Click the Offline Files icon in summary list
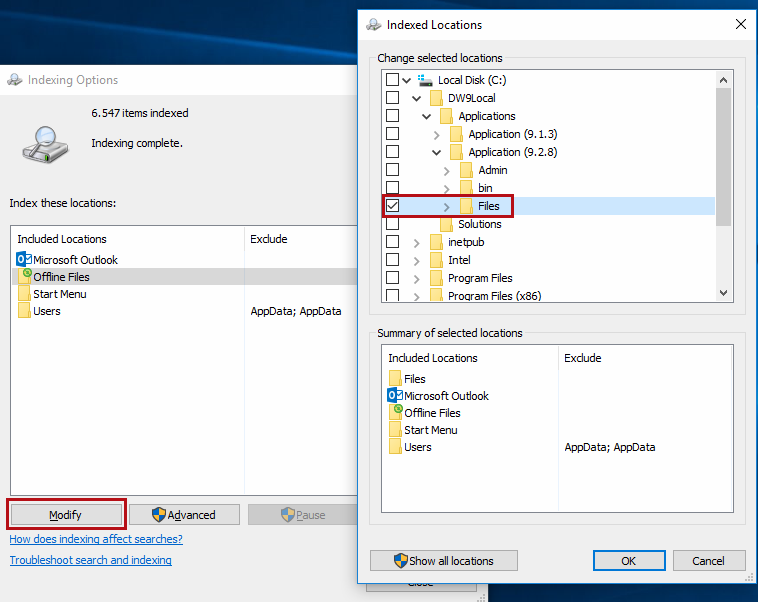 coord(395,412)
